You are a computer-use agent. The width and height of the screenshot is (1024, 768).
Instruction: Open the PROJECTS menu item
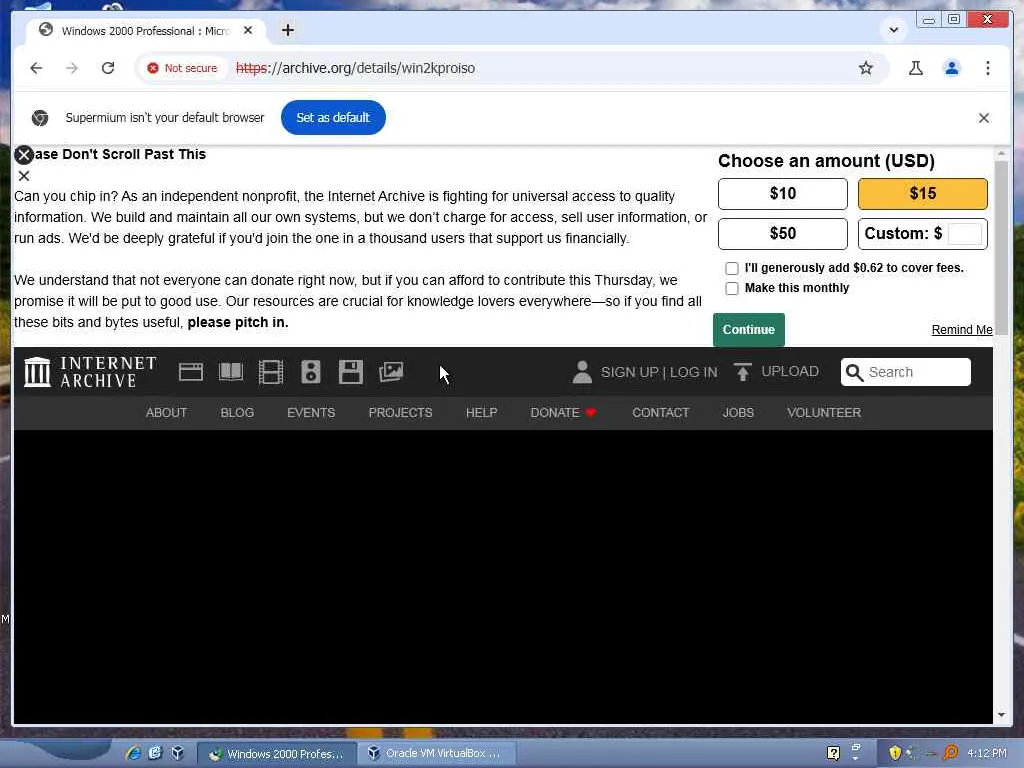(x=400, y=413)
